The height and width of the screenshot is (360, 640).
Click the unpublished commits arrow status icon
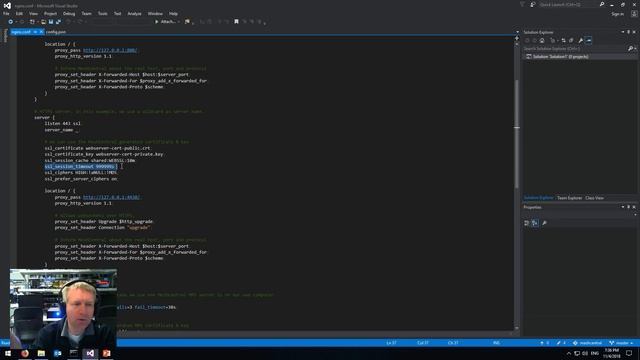coord(544,343)
